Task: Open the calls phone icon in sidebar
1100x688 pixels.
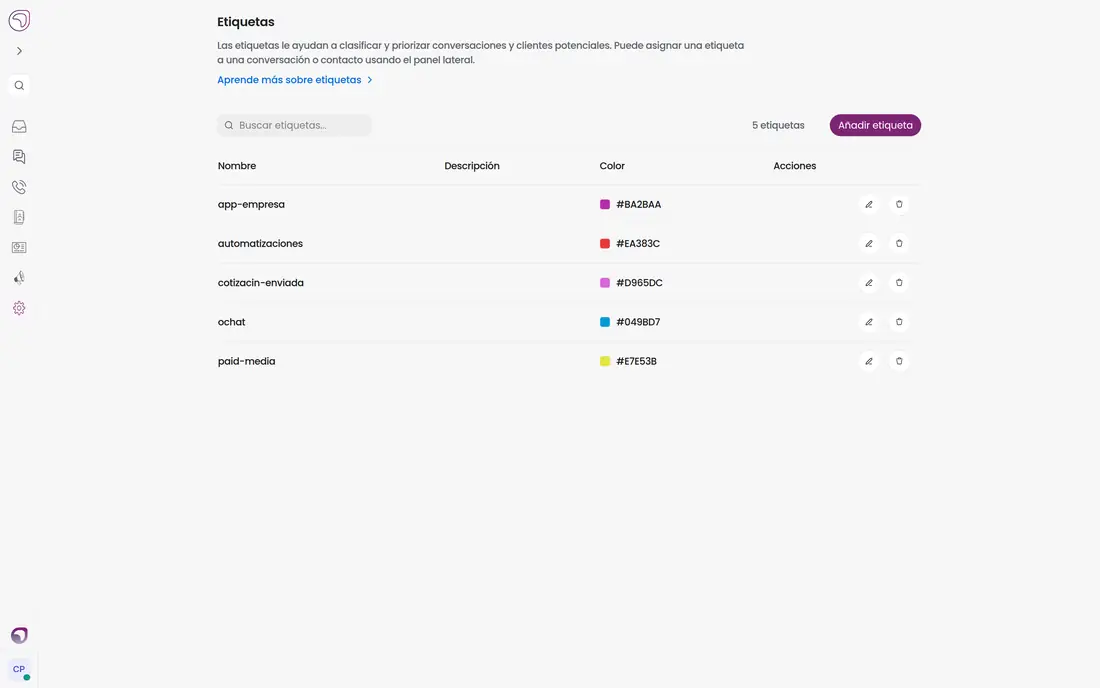Action: coord(20,187)
